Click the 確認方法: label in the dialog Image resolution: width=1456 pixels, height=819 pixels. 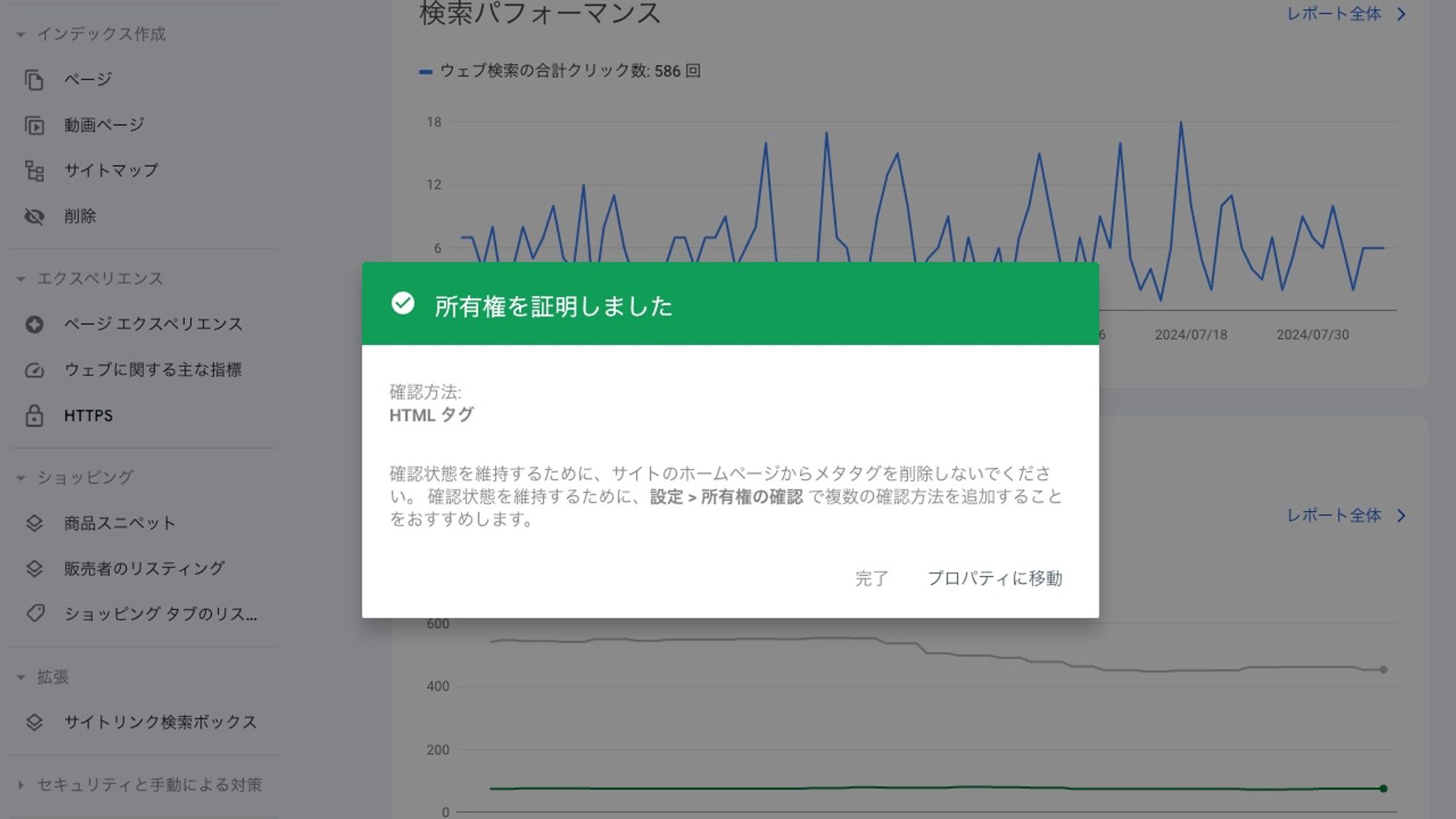(425, 392)
